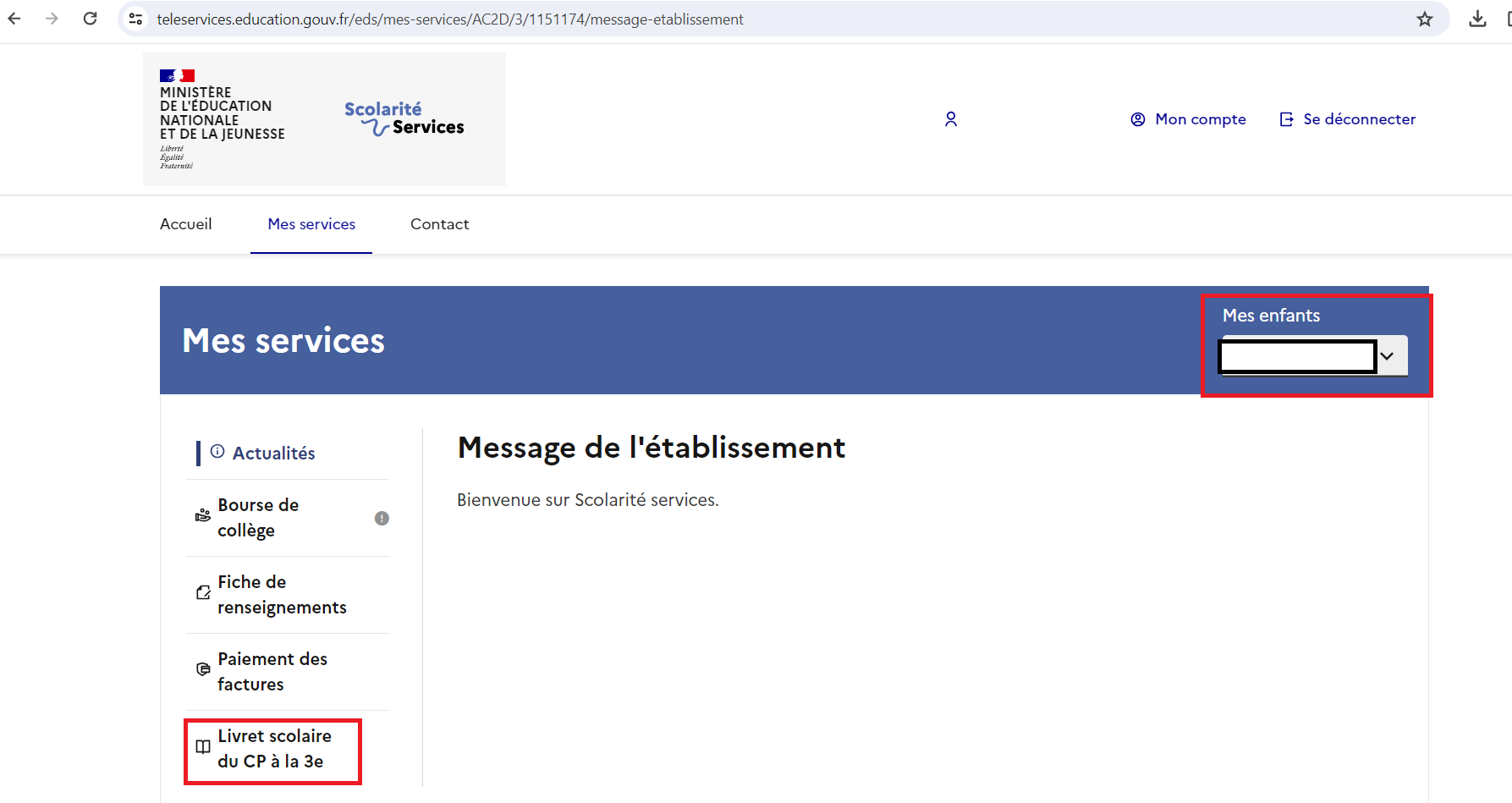Viewport: 1512px width, 803px height.
Task: Click the book icon for Livret scolaire
Action: point(203,747)
